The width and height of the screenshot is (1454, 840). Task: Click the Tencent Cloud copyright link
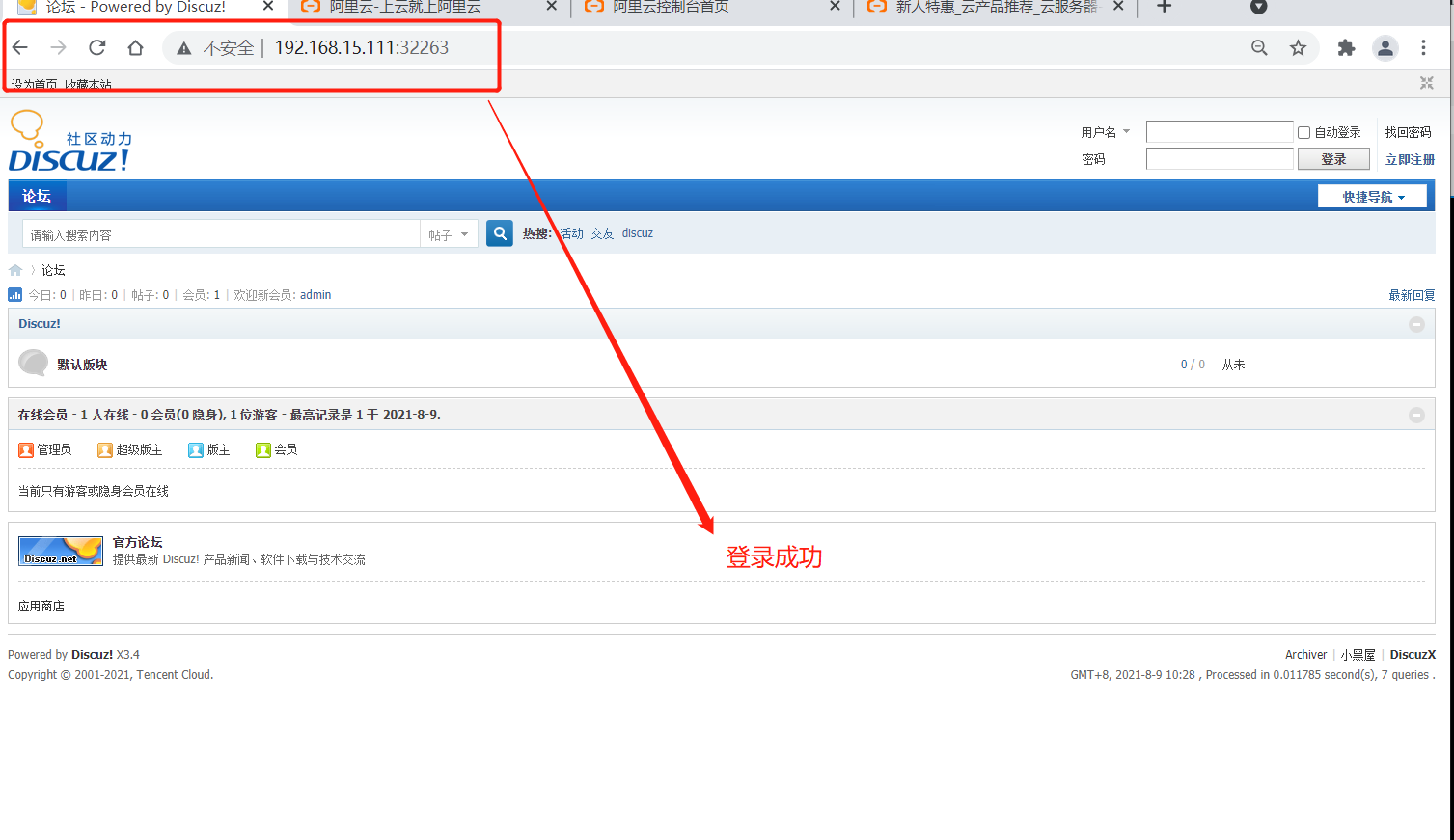point(174,675)
